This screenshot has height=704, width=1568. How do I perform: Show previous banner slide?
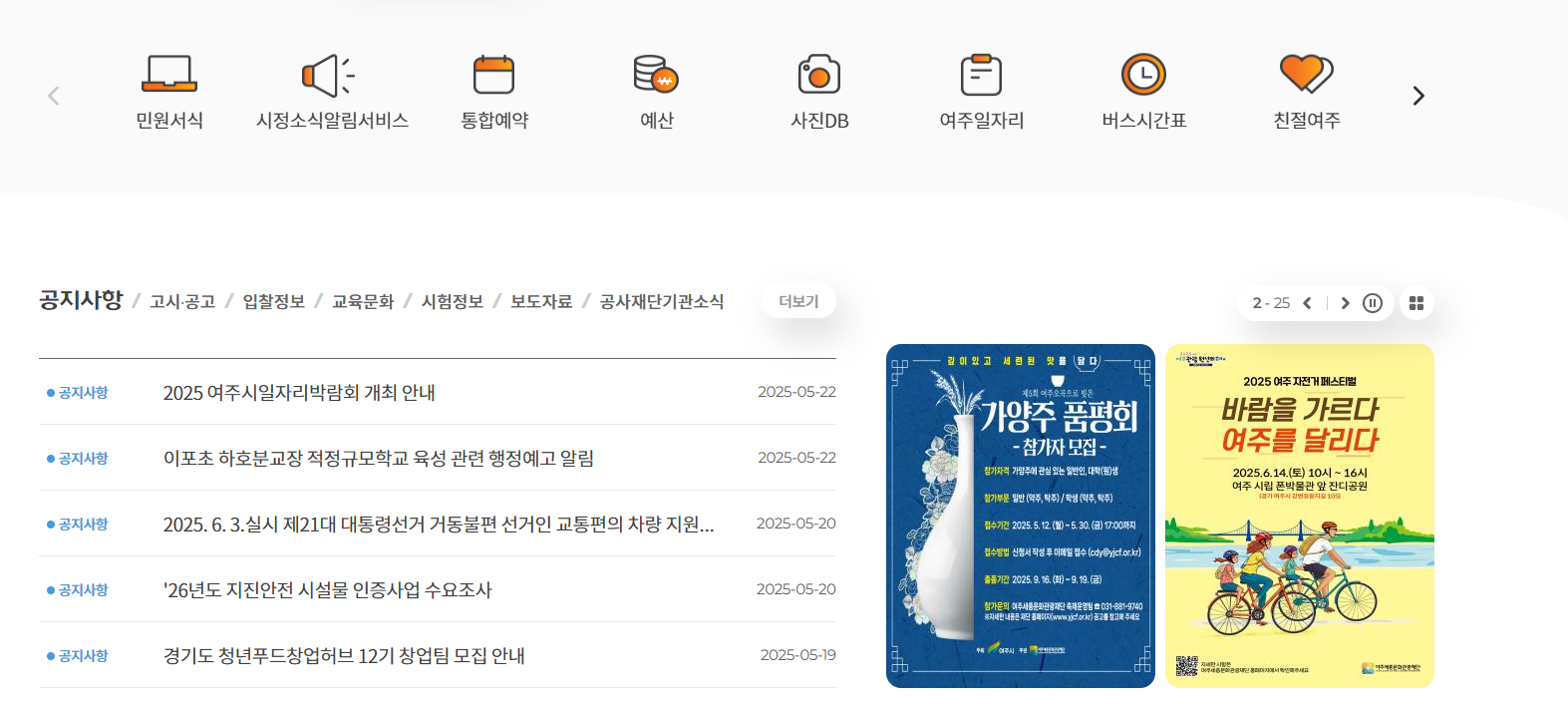coord(1307,303)
